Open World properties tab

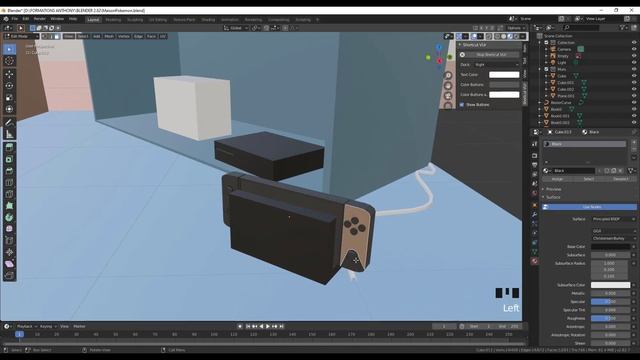click(x=534, y=193)
